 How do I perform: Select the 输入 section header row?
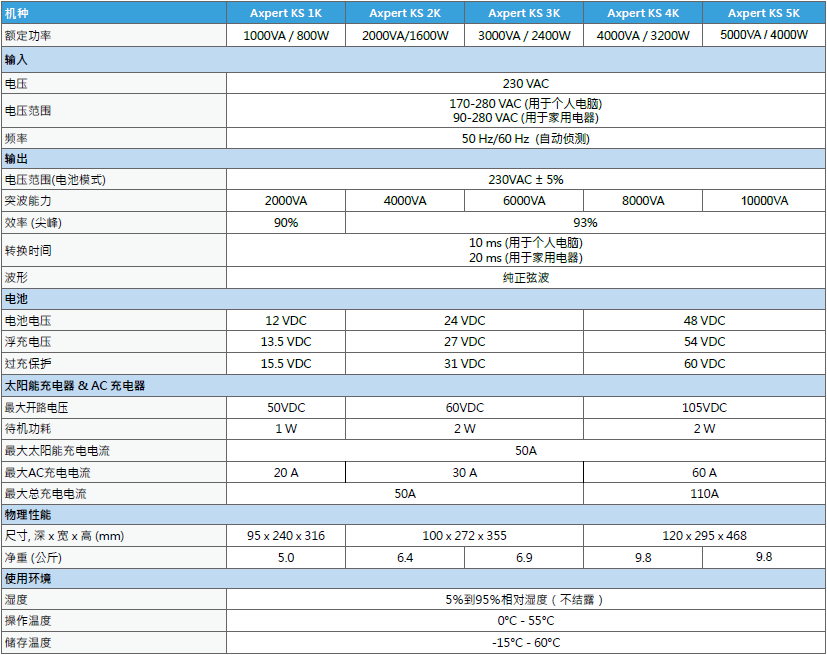pos(414,60)
